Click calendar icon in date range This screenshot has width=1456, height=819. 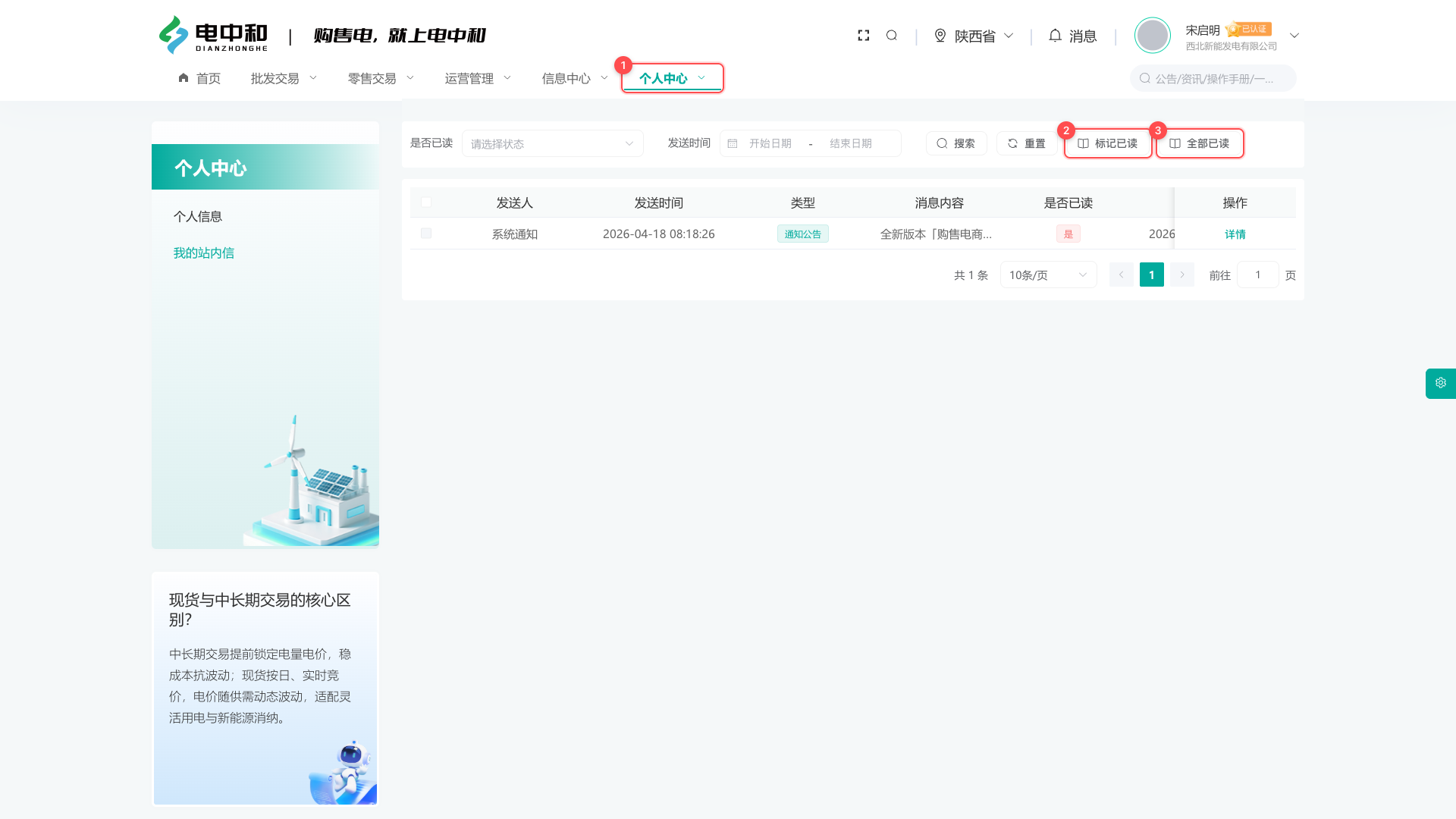(733, 143)
